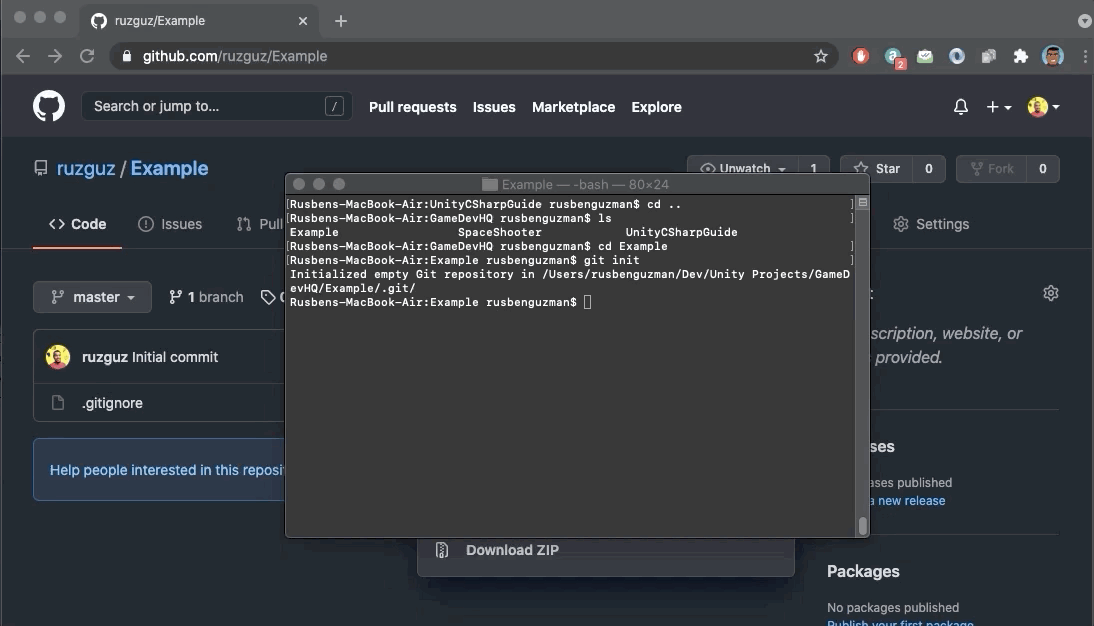Open the Example repository link
The image size is (1094, 626).
pos(169,168)
